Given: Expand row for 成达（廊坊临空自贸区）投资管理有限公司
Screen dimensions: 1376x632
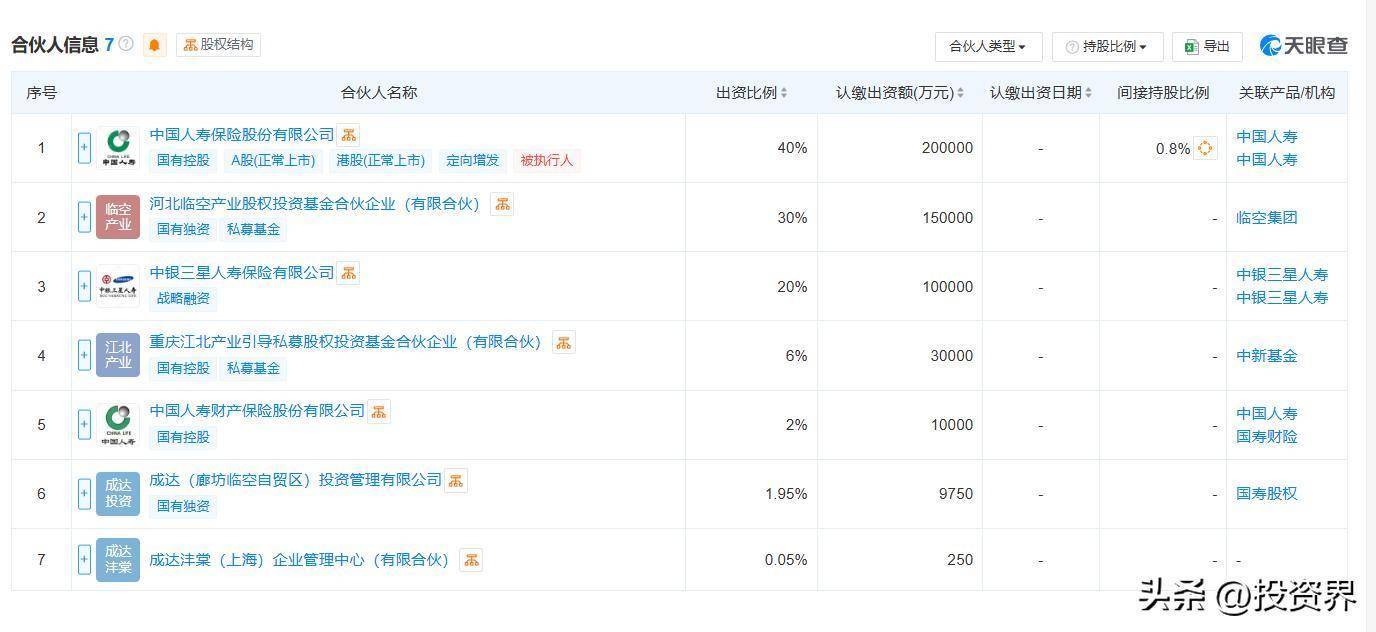Looking at the screenshot, I should tap(84, 494).
